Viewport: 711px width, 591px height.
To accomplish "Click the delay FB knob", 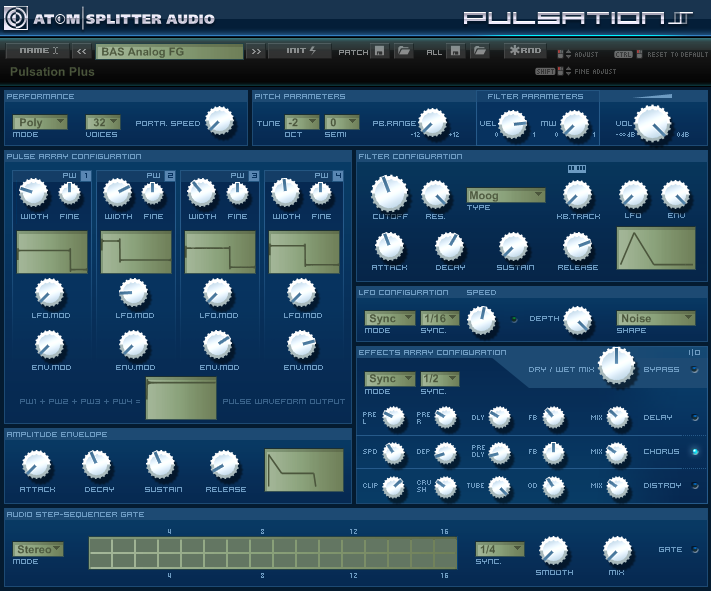I will (553, 418).
